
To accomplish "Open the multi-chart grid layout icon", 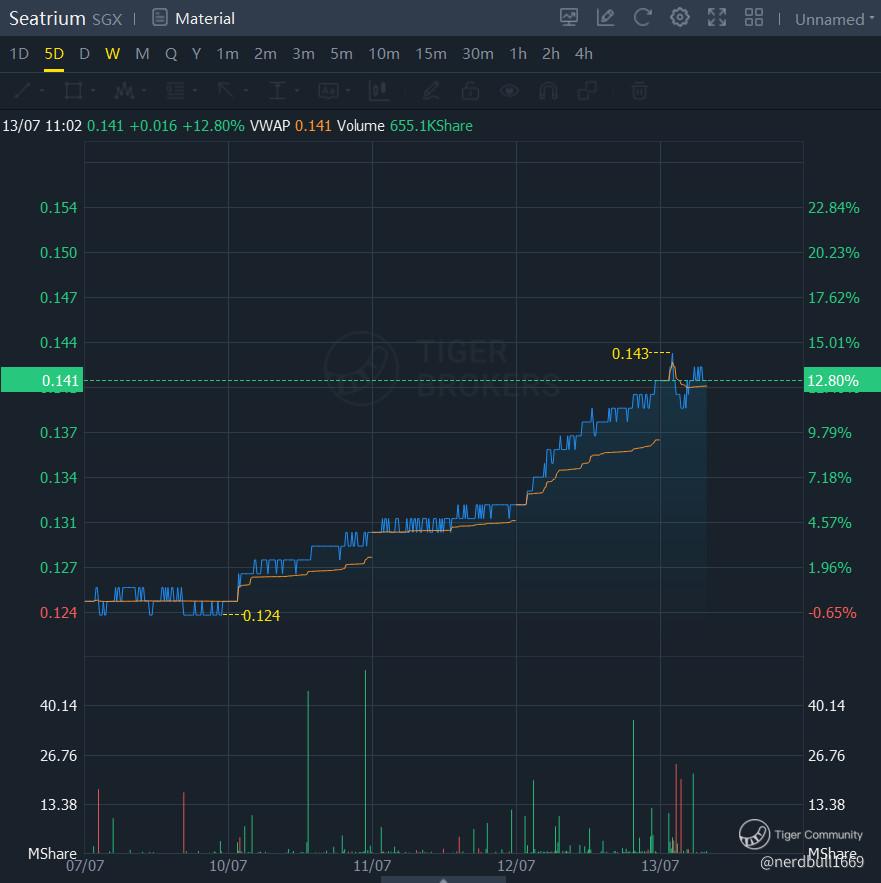I will 754,17.
